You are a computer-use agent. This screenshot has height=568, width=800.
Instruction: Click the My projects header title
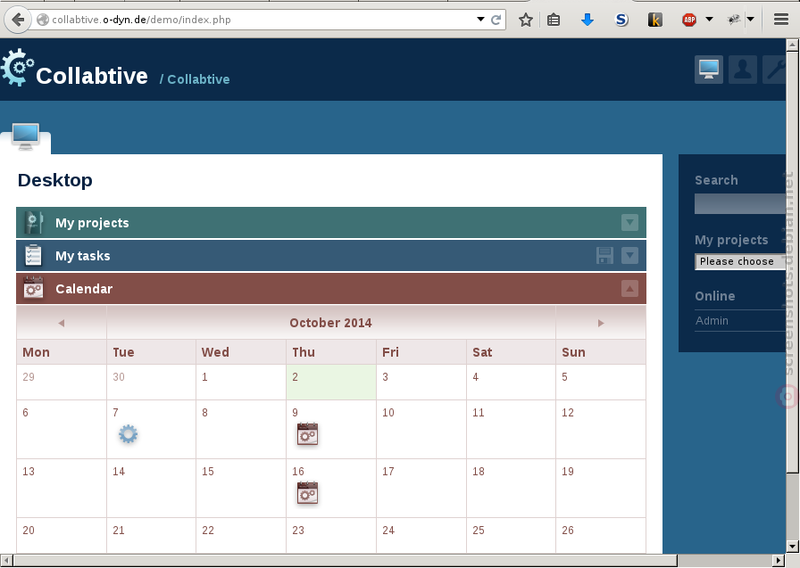click(x=92, y=223)
